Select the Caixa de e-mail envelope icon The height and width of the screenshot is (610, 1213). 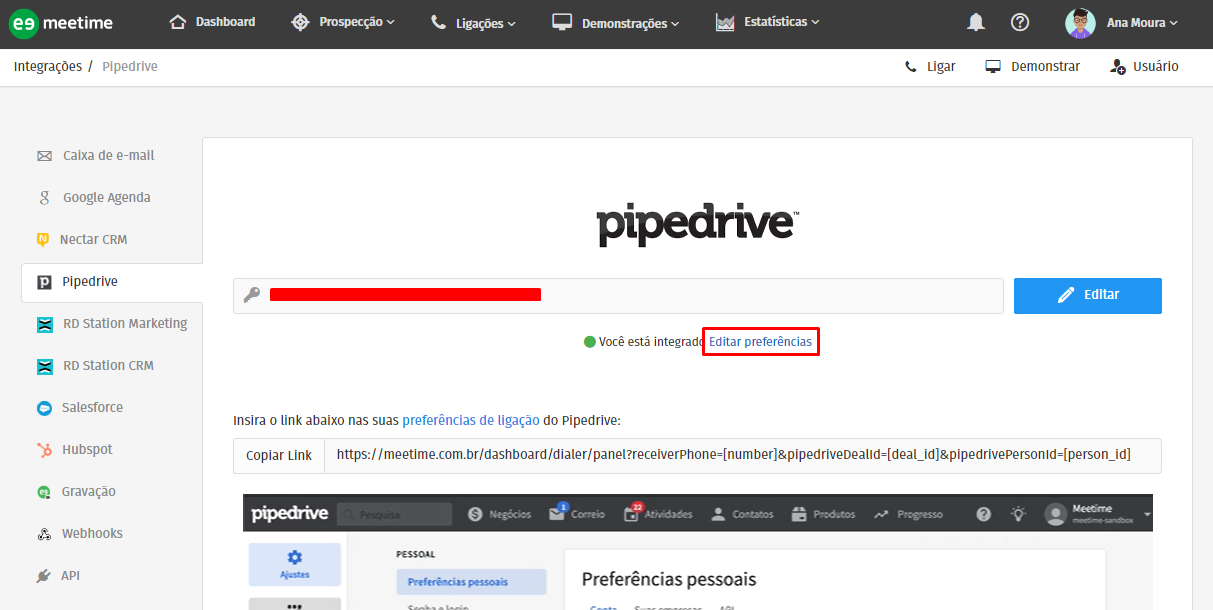[x=44, y=156]
